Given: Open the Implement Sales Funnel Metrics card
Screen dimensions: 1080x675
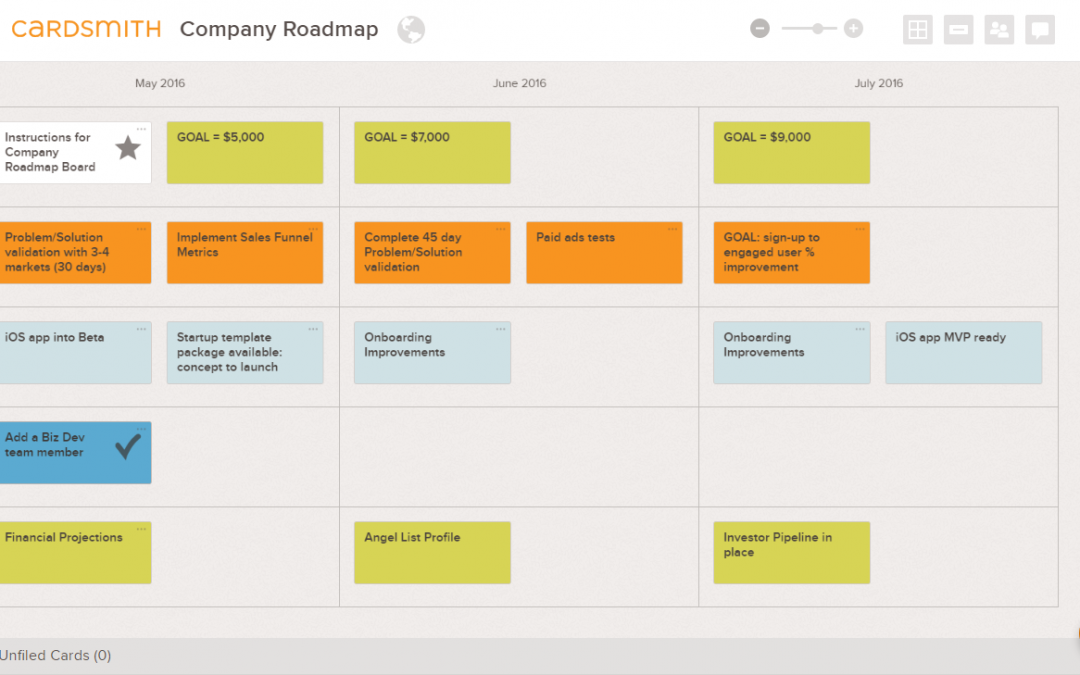Looking at the screenshot, I should point(245,252).
